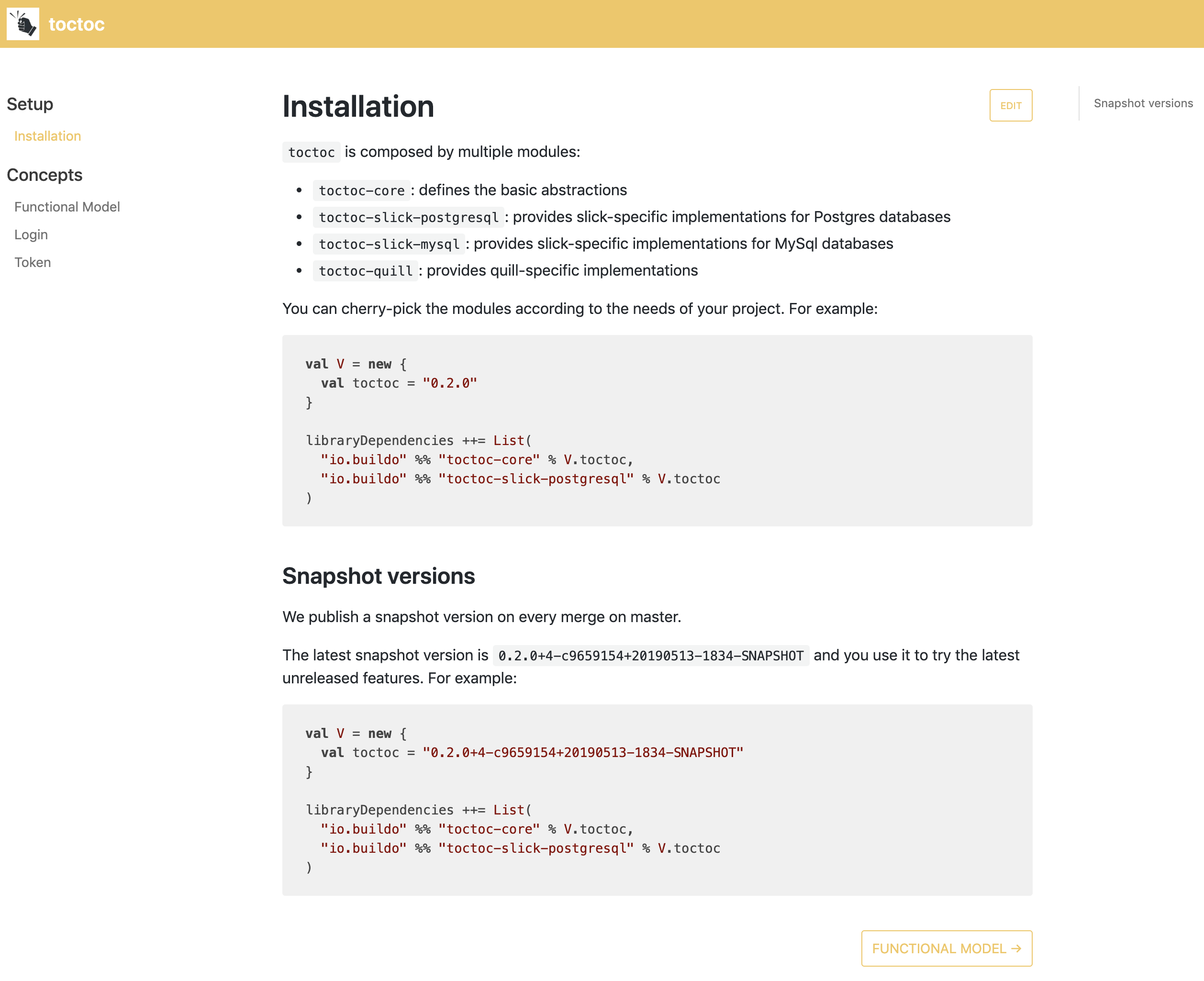
Task: Select the toctoc-core inline code label
Action: pyautogui.click(x=361, y=190)
